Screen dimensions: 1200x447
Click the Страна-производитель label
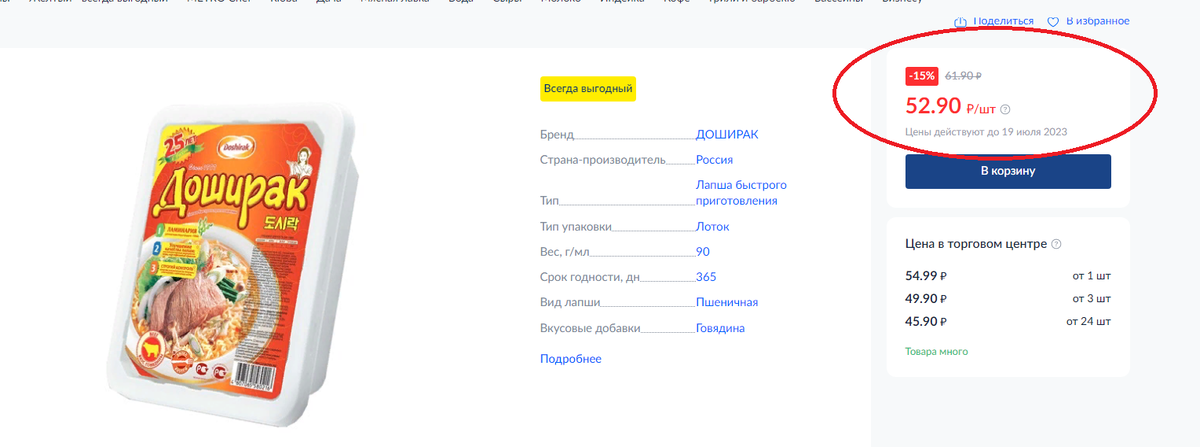point(602,160)
